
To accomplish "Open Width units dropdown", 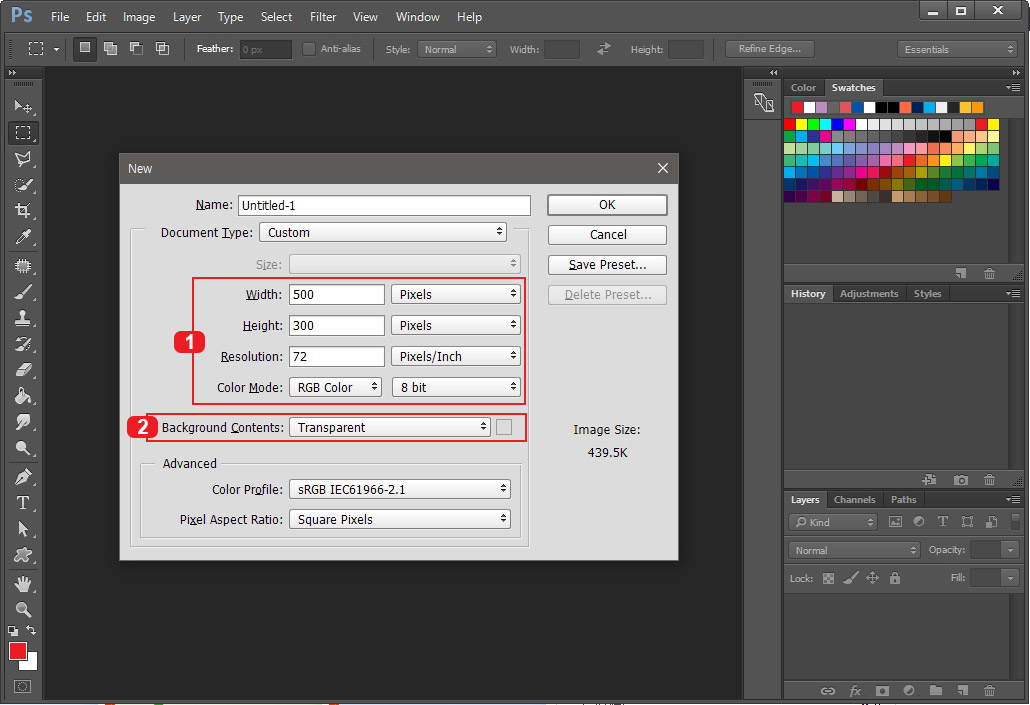I will pyautogui.click(x=456, y=294).
